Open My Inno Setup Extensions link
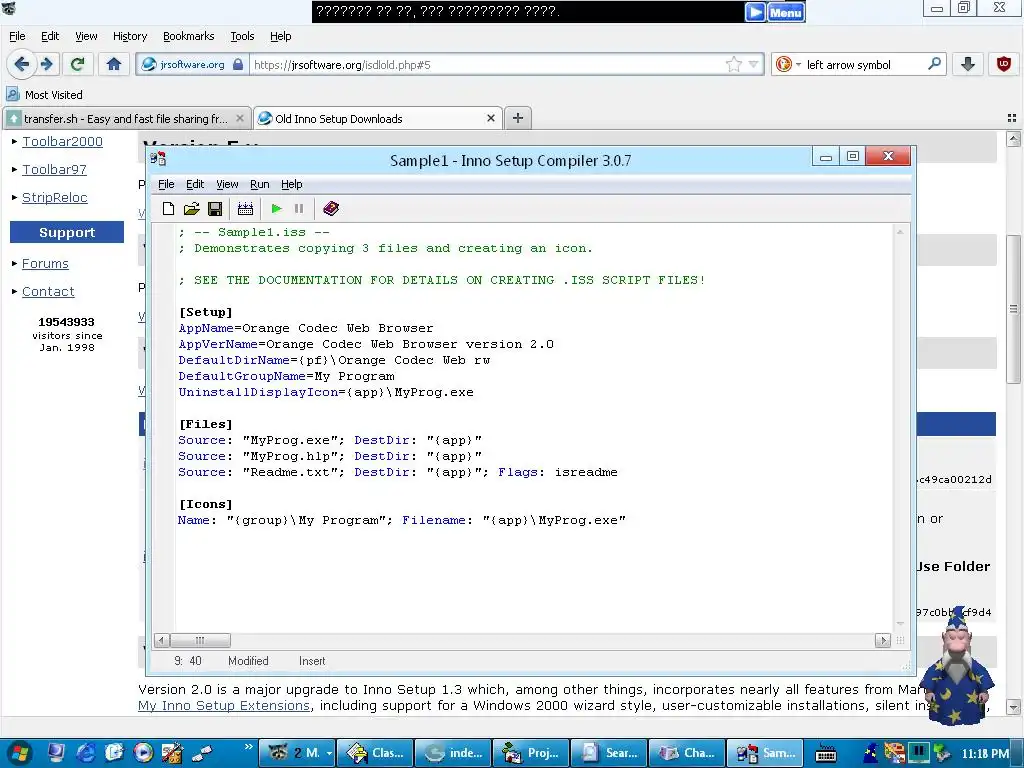This screenshot has height=768, width=1024. click(x=224, y=706)
